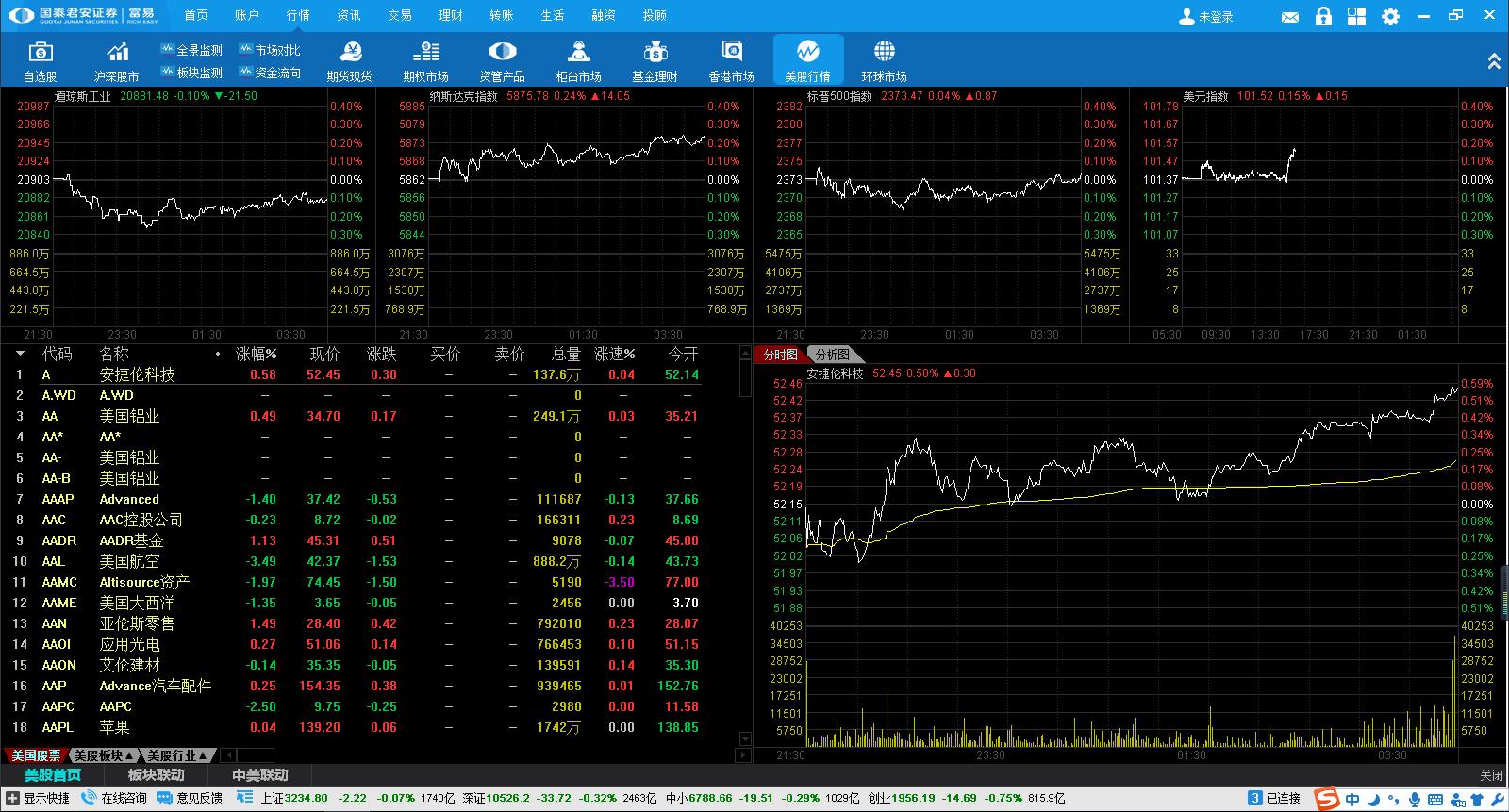Open 期货现货 futures icon
Image resolution: width=1509 pixels, height=812 pixels.
350,60
